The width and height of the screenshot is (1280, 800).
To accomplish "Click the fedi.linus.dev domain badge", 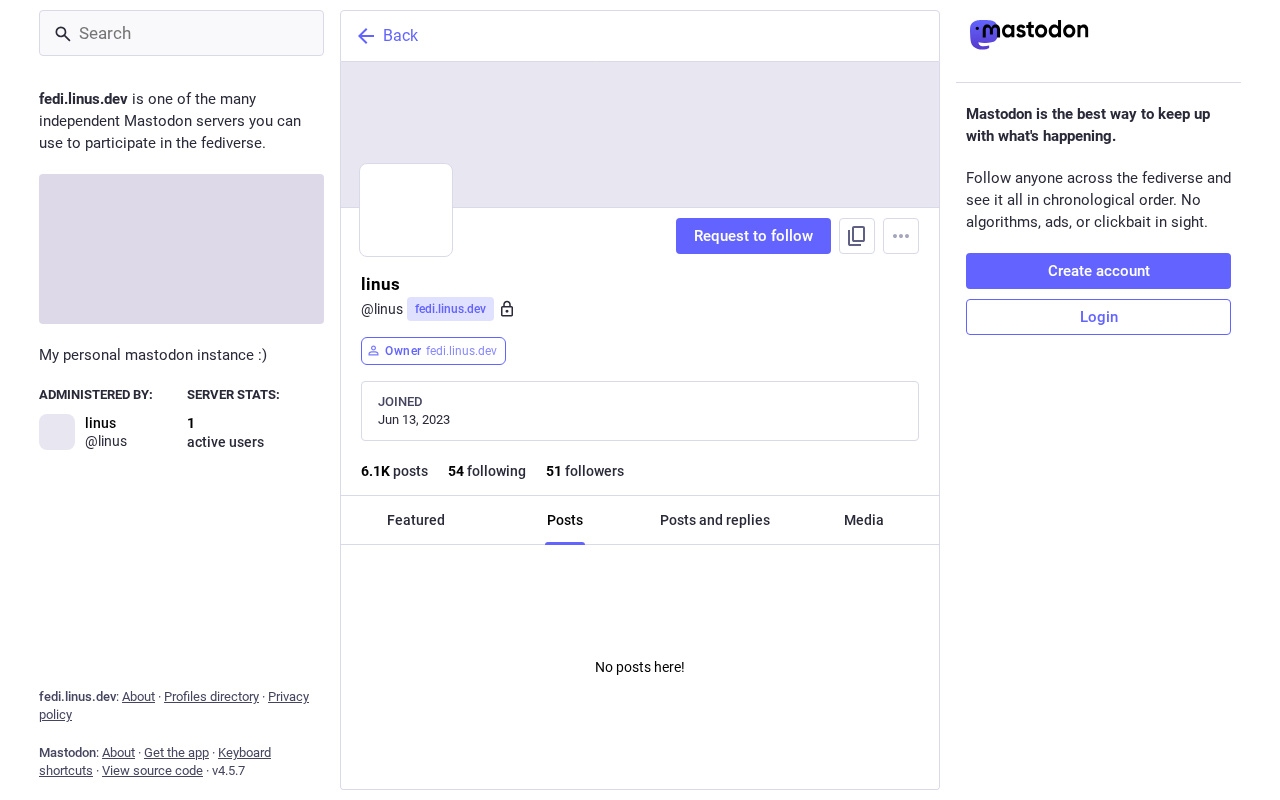I will tap(450, 309).
